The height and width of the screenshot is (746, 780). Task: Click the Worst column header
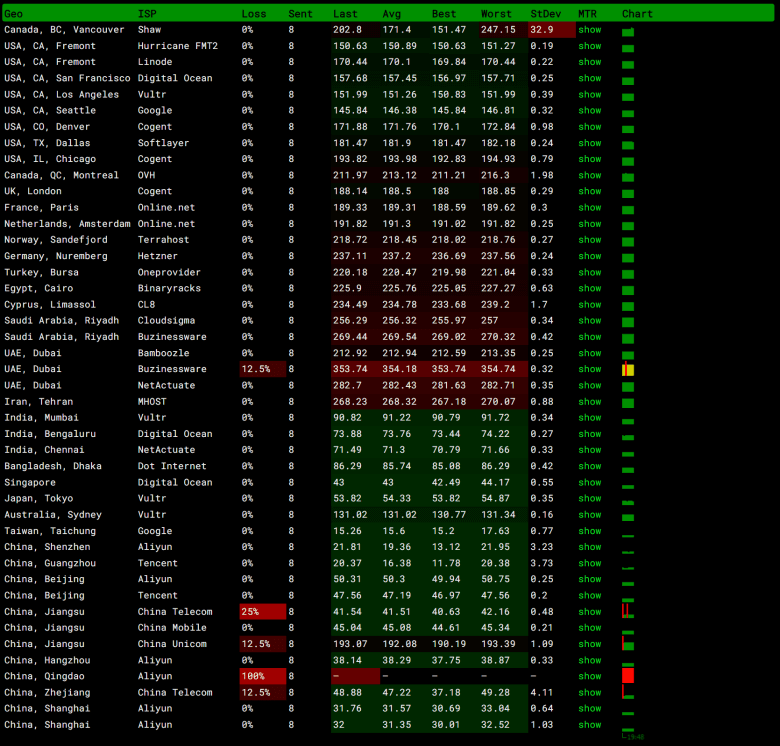coord(496,14)
